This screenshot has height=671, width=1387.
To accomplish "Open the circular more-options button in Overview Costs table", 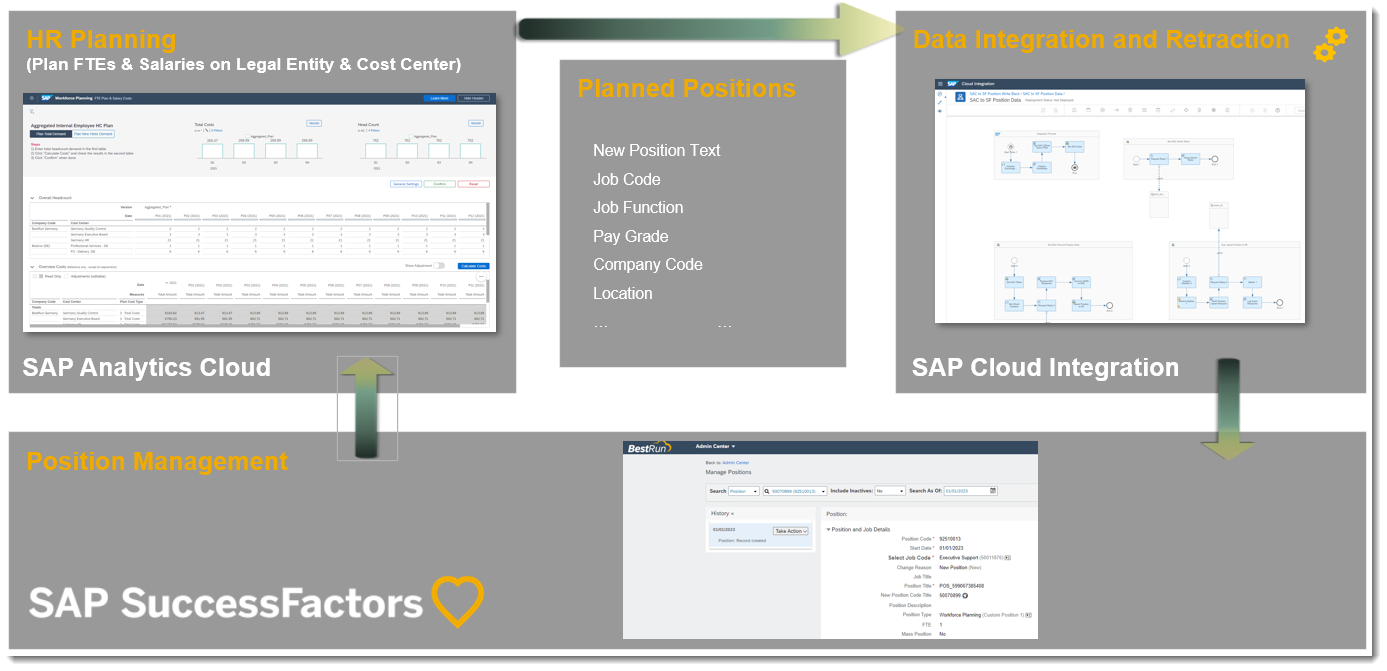I will click(x=481, y=276).
